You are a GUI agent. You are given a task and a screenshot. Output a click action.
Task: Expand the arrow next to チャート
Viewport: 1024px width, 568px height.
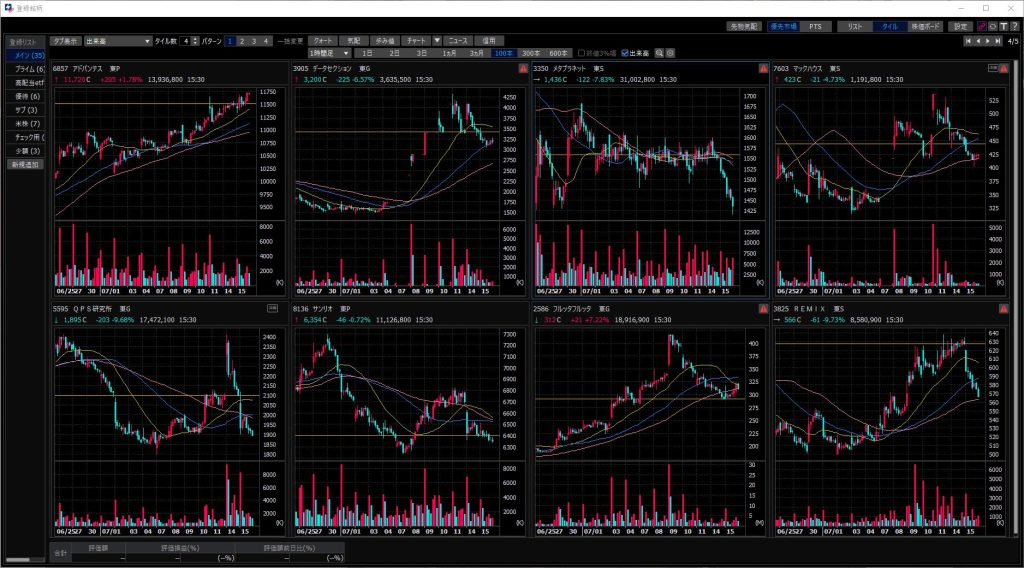[x=436, y=41]
